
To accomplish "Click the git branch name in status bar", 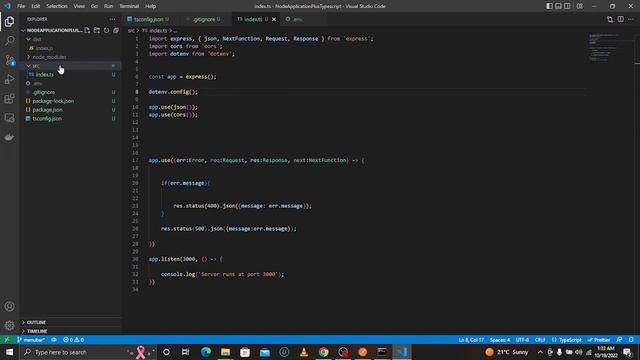I will coord(31,340).
